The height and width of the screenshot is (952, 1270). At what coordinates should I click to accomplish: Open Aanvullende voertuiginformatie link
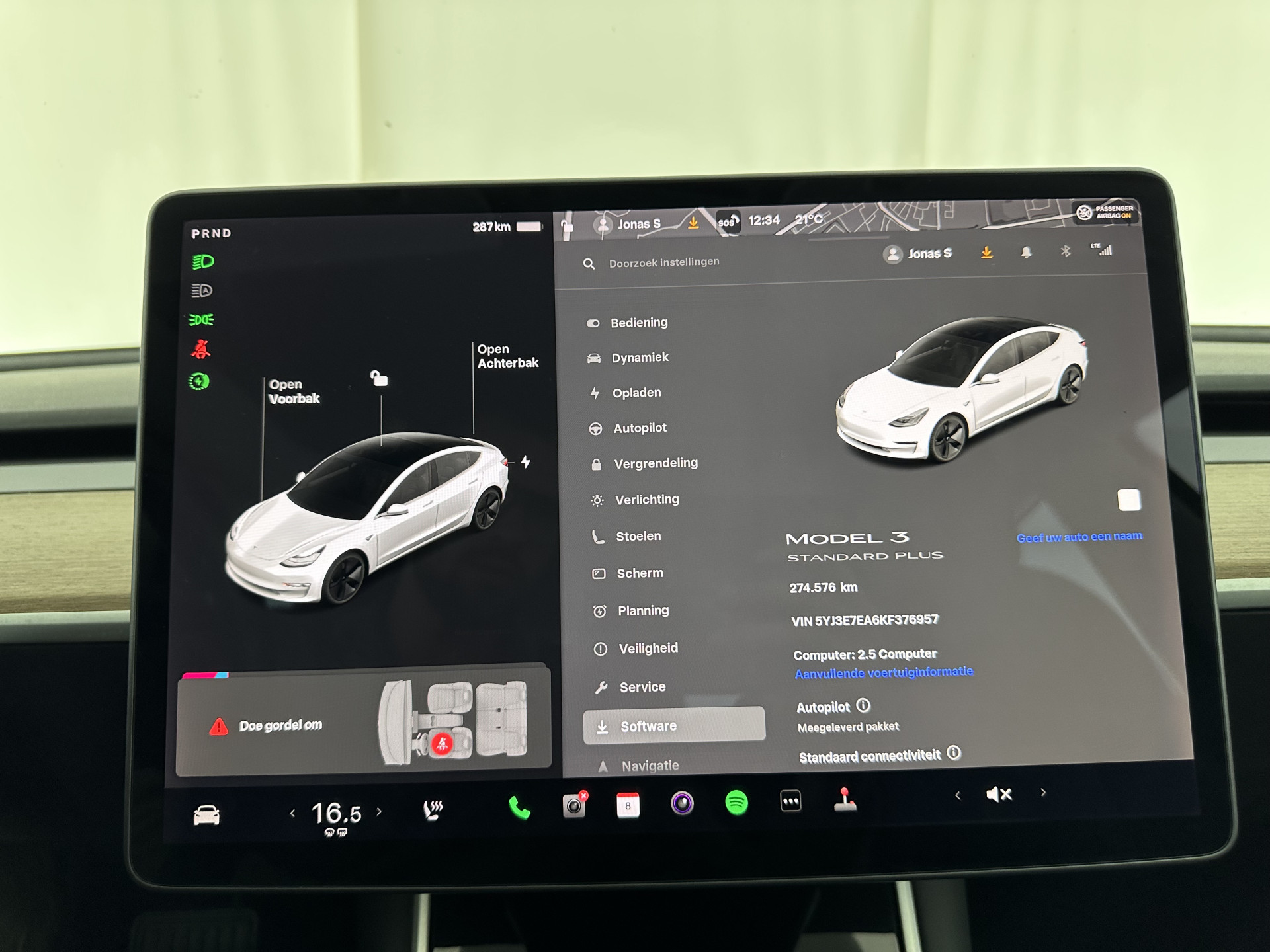pyautogui.click(x=884, y=672)
